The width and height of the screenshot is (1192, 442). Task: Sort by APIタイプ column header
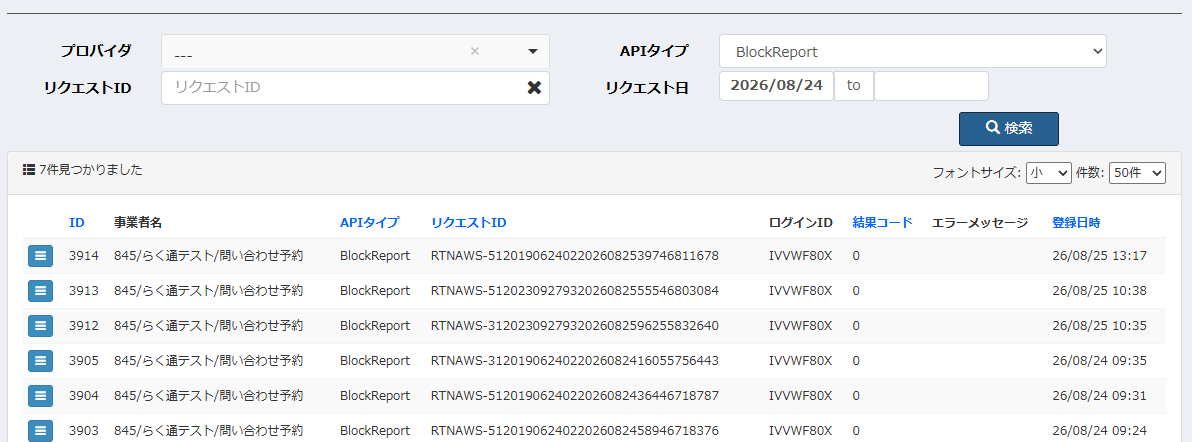click(x=369, y=223)
